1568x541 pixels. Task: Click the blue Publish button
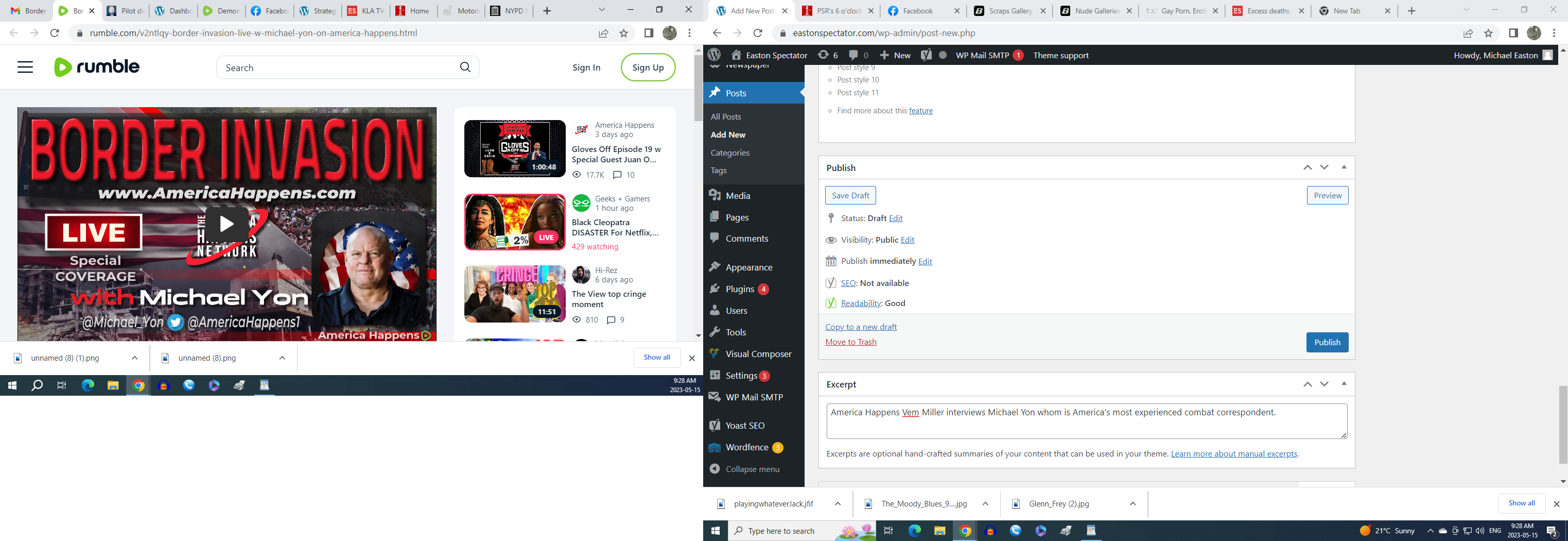point(1327,343)
